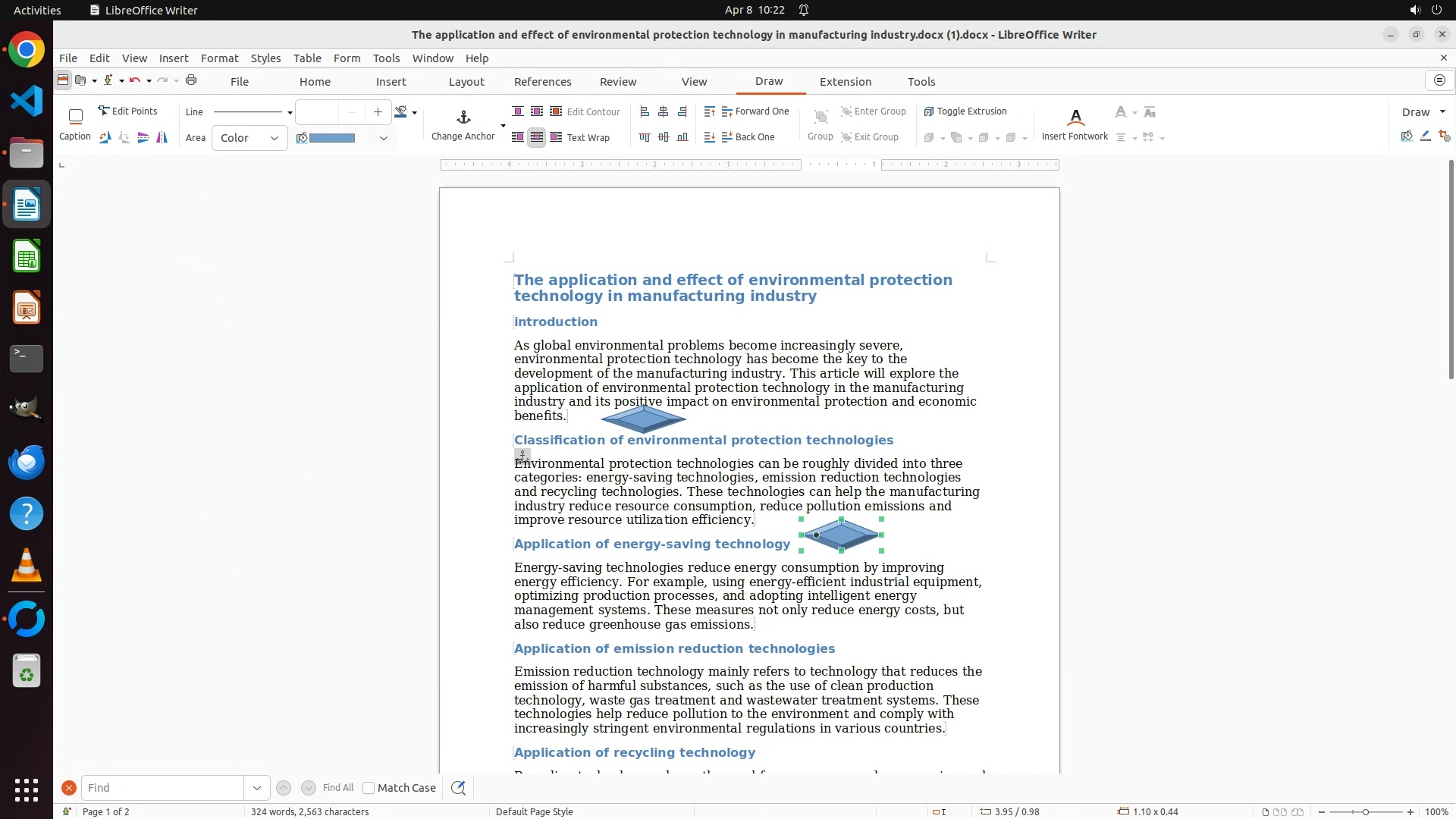Click the Edit Points tool
This screenshot has width=1456, height=819.
pos(127,111)
